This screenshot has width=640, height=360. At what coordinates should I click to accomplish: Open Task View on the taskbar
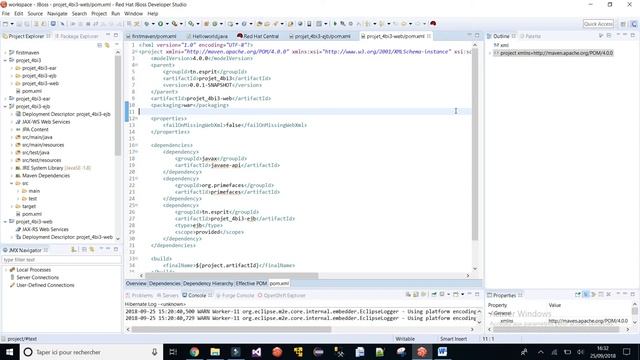[x=173, y=352]
